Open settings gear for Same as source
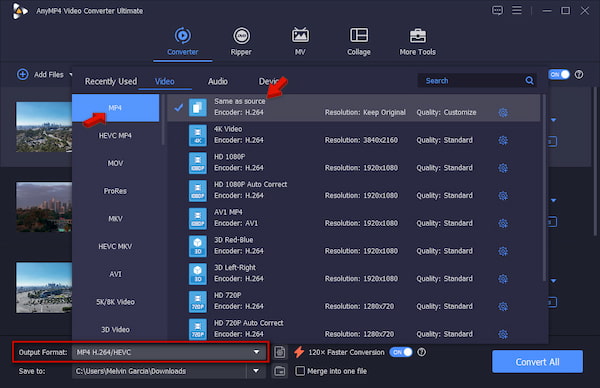Image resolution: width=600 pixels, height=388 pixels. 503,112
